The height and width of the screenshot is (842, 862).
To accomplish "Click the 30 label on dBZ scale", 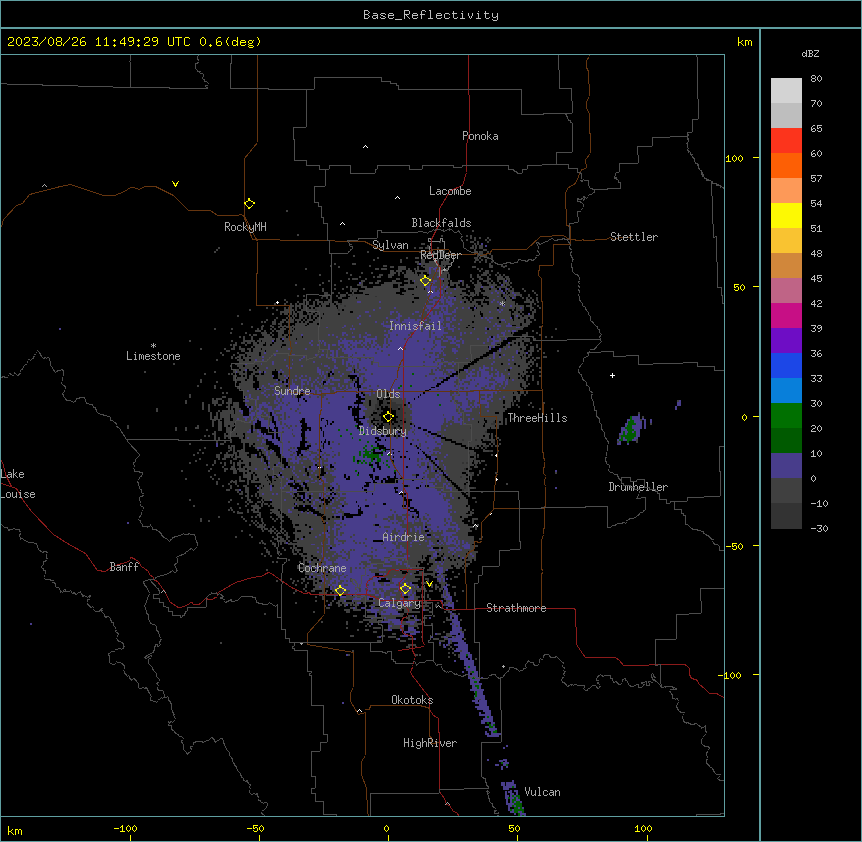I will (816, 403).
